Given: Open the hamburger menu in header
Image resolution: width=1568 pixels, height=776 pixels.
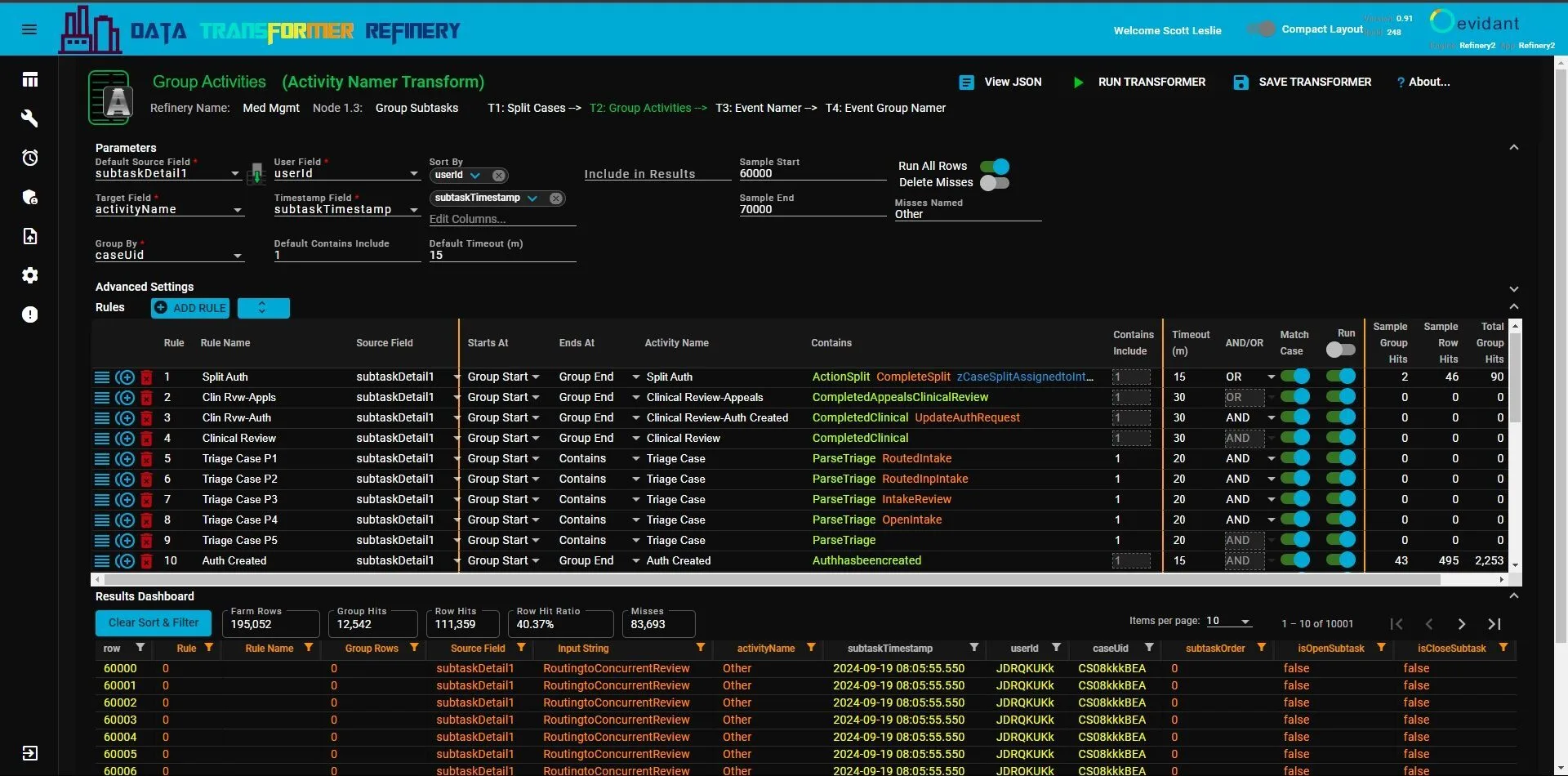Looking at the screenshot, I should point(29,29).
